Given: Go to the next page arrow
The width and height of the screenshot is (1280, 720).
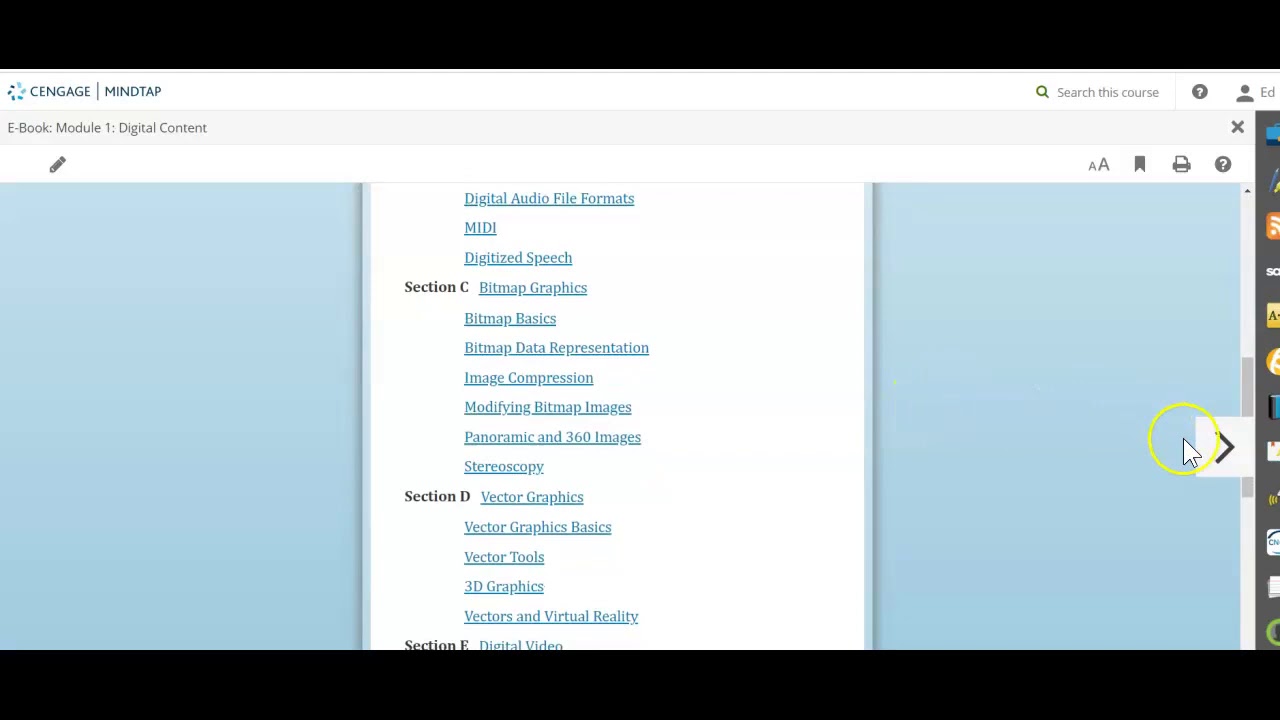Looking at the screenshot, I should pyautogui.click(x=1225, y=448).
